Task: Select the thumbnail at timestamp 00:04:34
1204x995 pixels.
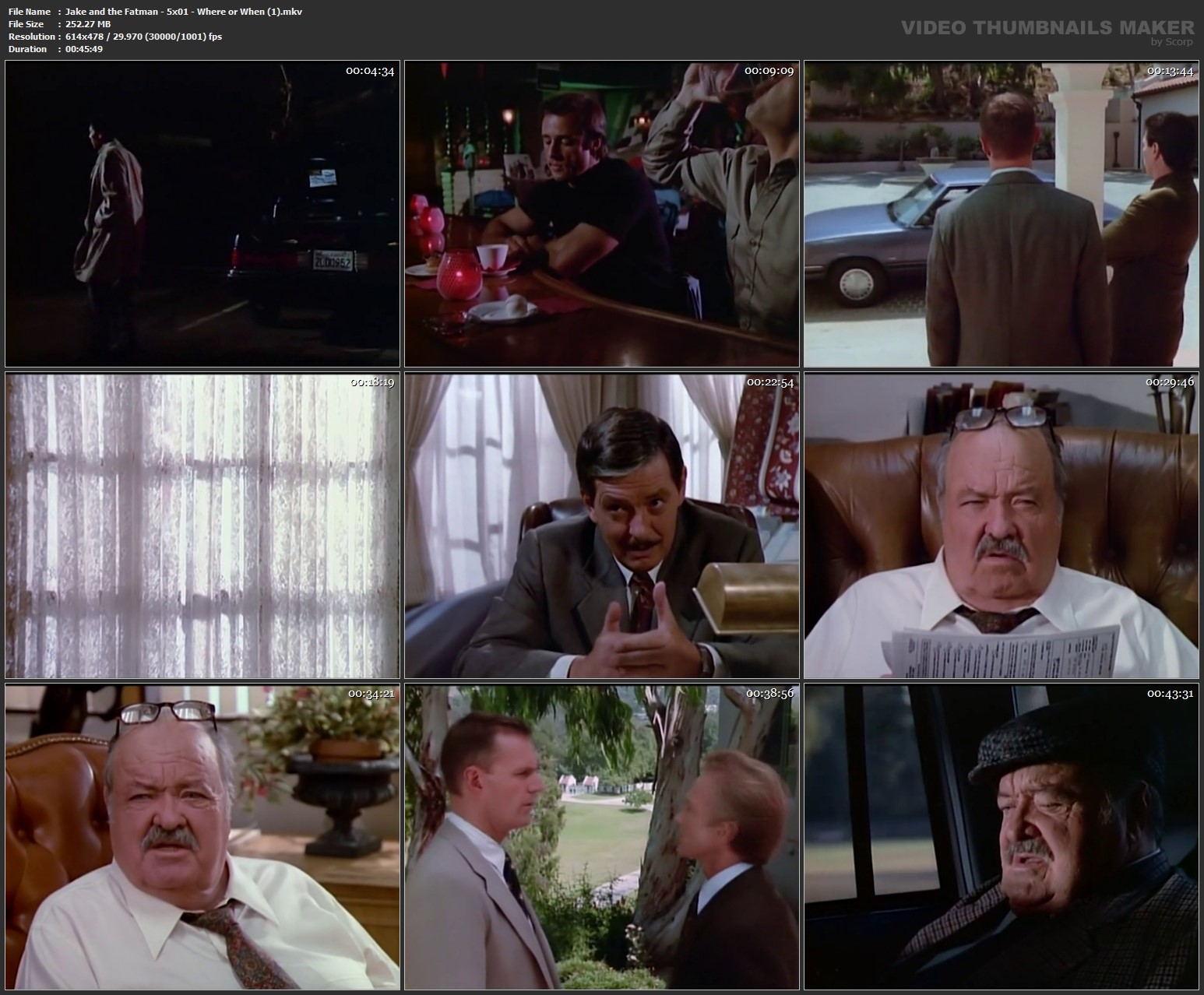Action: (x=202, y=214)
